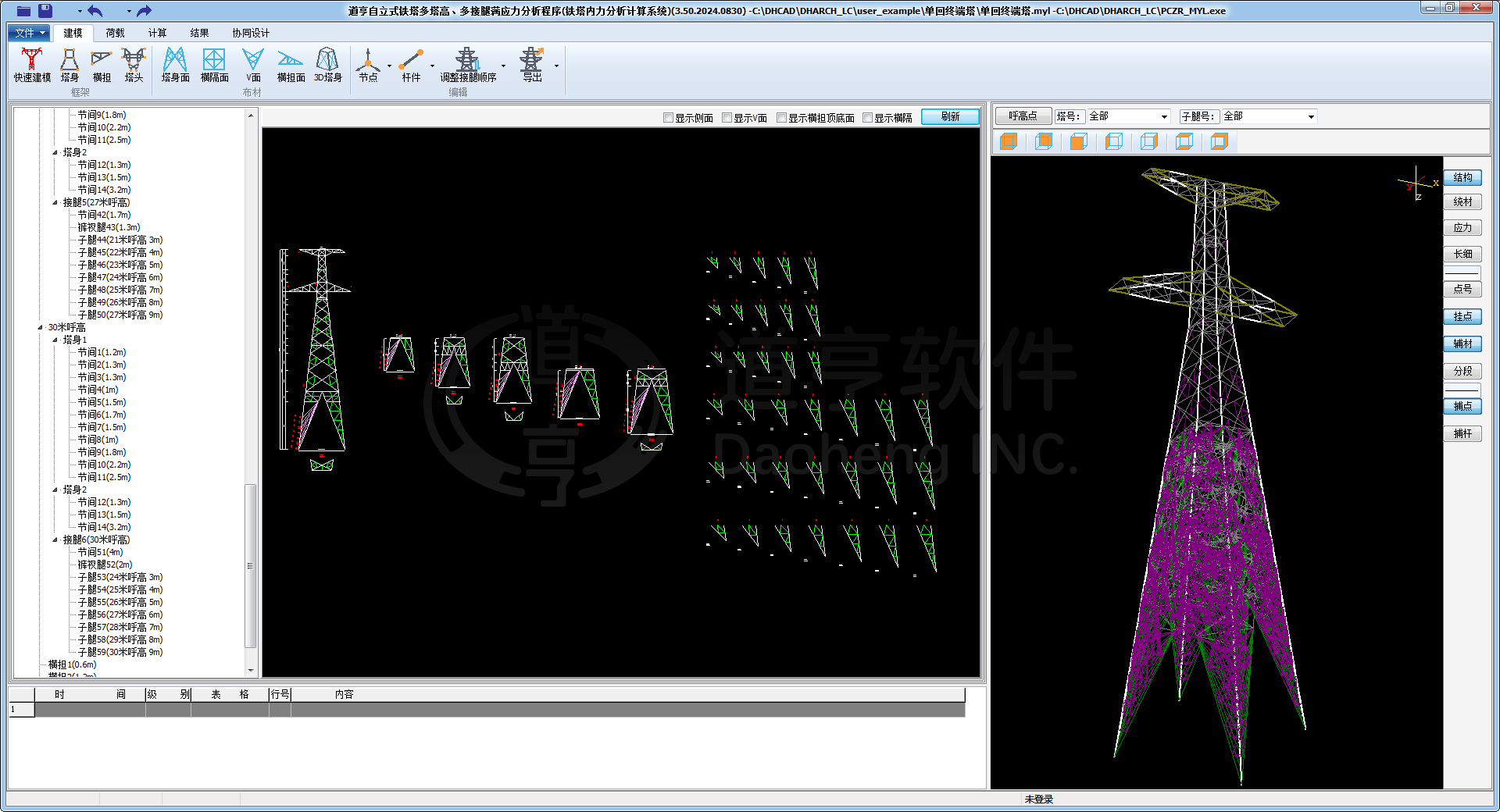Collapse the 接腿6(30米呼高) tree node

coord(55,540)
